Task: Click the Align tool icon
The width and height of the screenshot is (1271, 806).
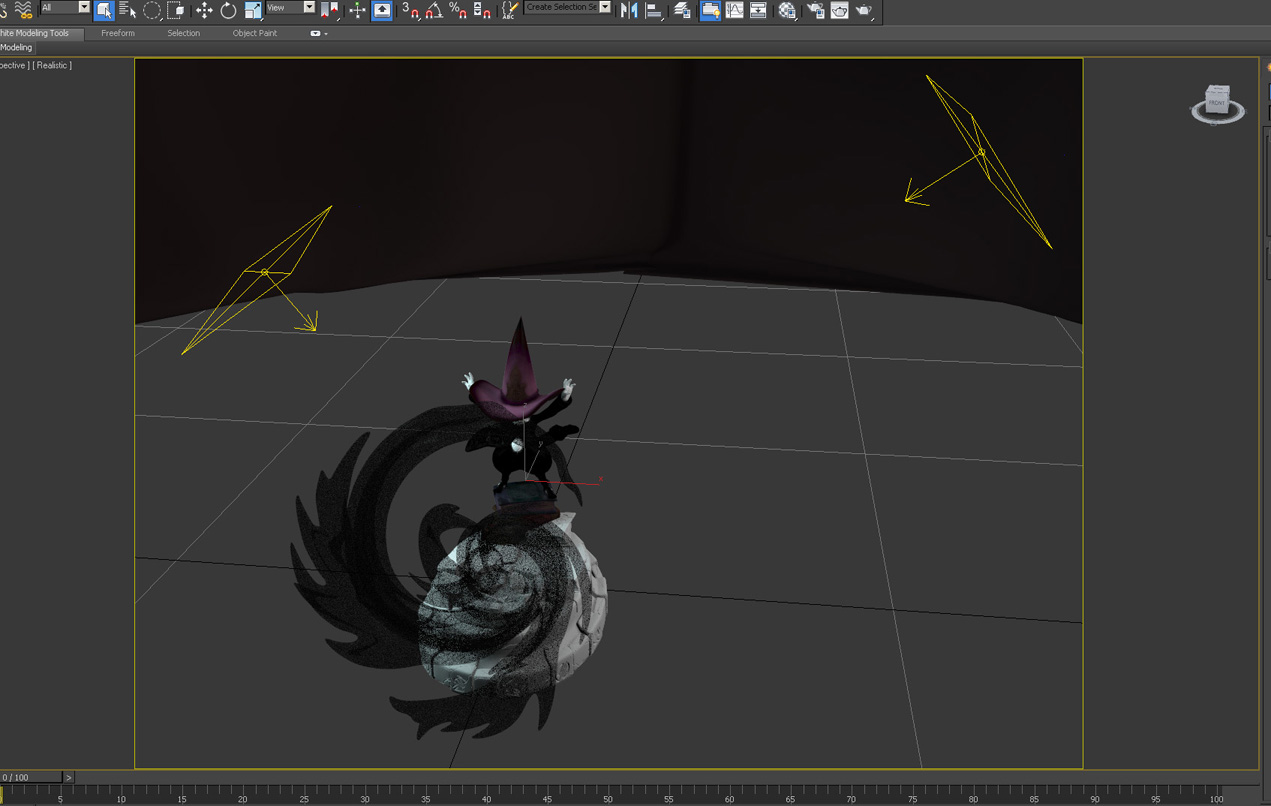Action: click(x=654, y=10)
